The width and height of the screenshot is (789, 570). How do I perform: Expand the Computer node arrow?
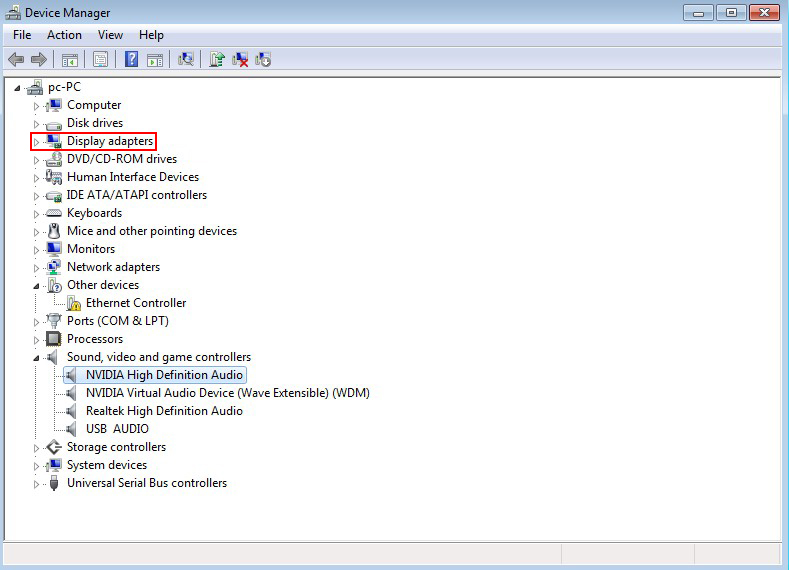point(36,106)
